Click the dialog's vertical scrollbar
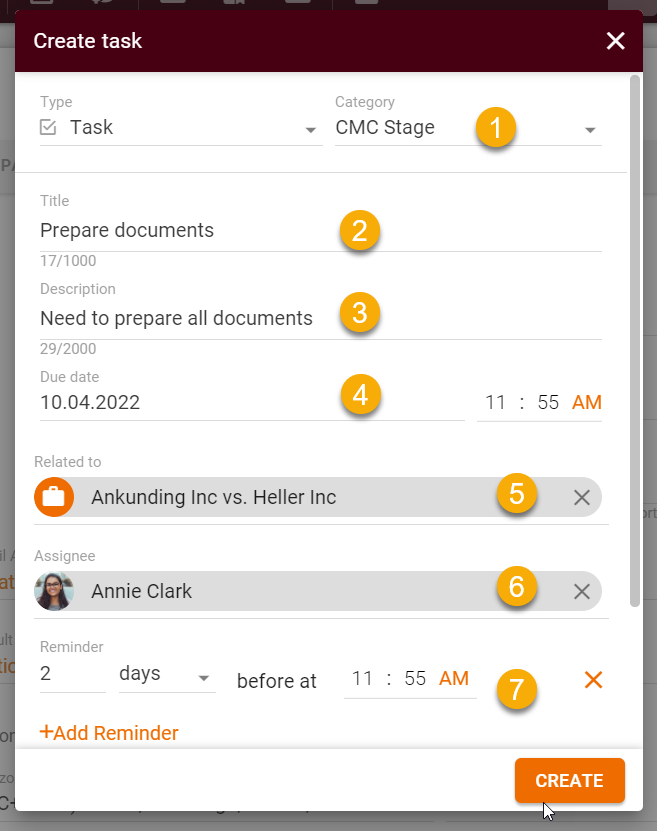 pyautogui.click(x=634, y=340)
